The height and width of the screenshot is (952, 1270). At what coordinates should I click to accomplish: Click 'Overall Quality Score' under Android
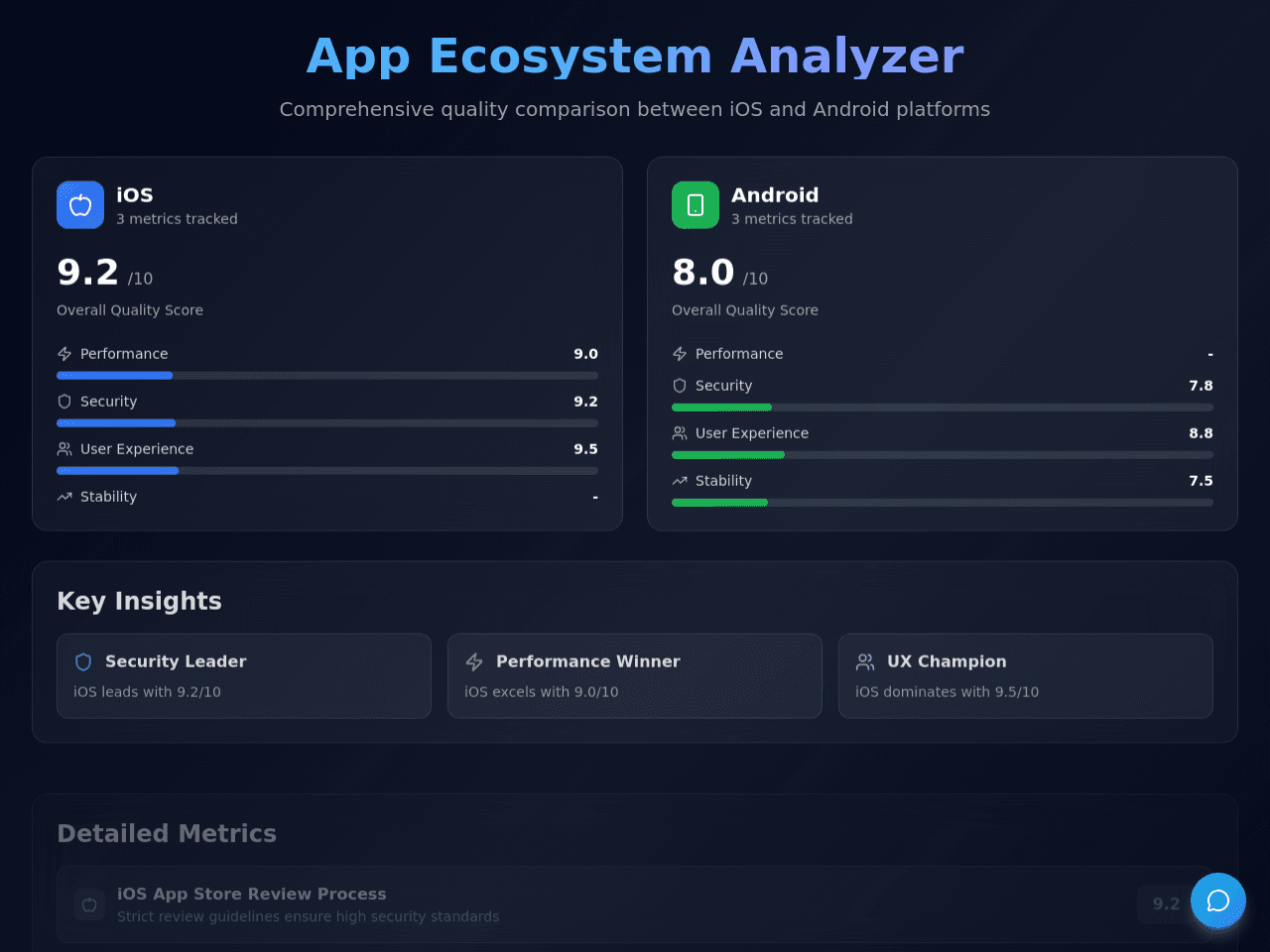(745, 310)
